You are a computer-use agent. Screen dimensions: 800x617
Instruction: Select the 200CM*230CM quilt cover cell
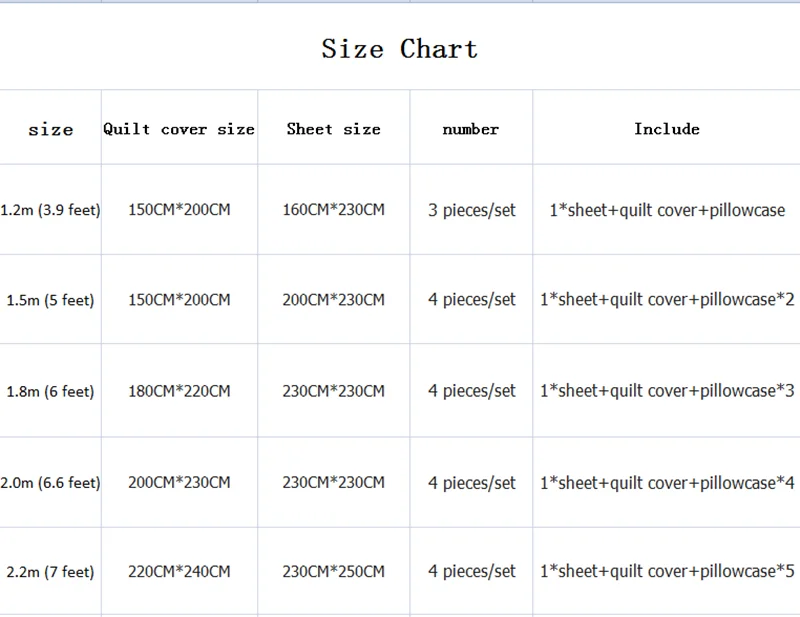(x=179, y=482)
